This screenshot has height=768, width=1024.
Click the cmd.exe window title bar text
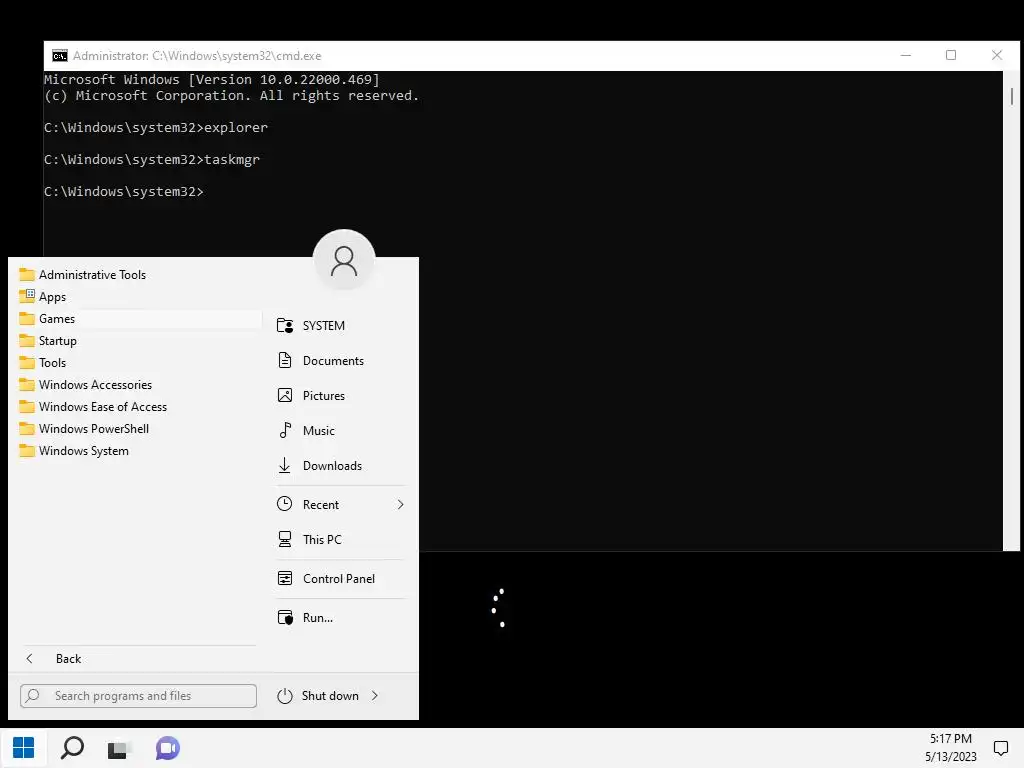point(197,56)
